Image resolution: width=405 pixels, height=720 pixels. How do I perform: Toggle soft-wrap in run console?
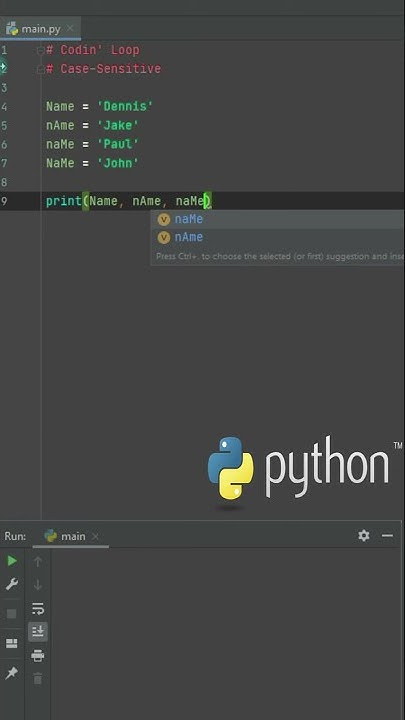click(x=38, y=608)
